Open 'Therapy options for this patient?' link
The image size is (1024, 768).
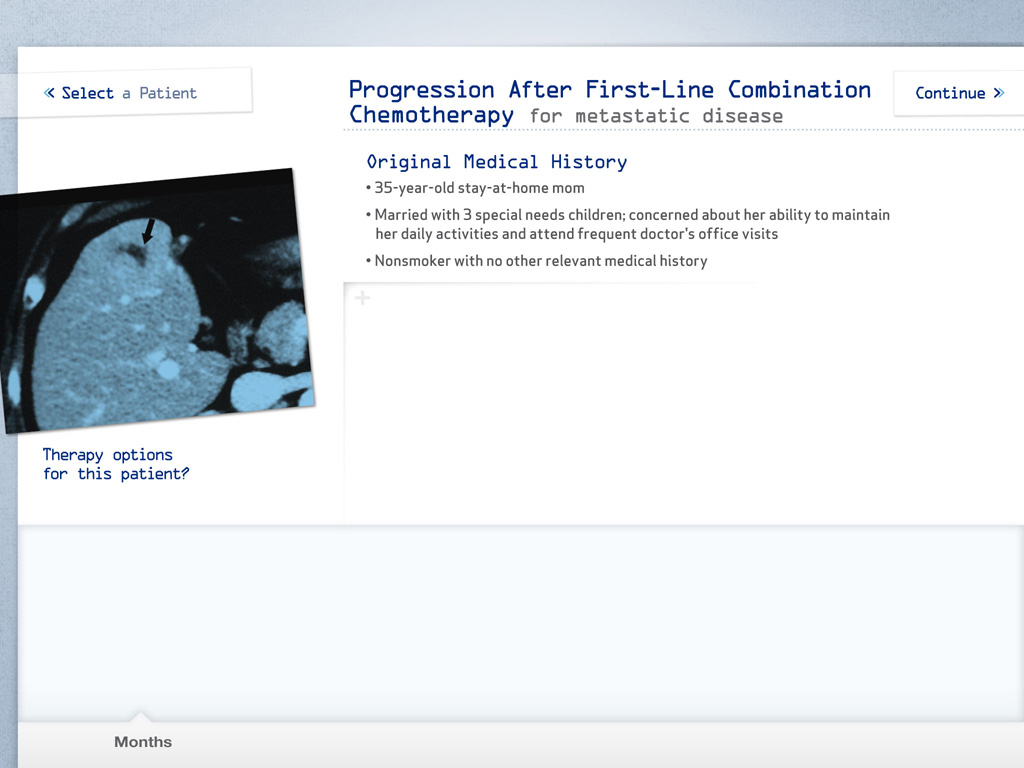(x=115, y=464)
